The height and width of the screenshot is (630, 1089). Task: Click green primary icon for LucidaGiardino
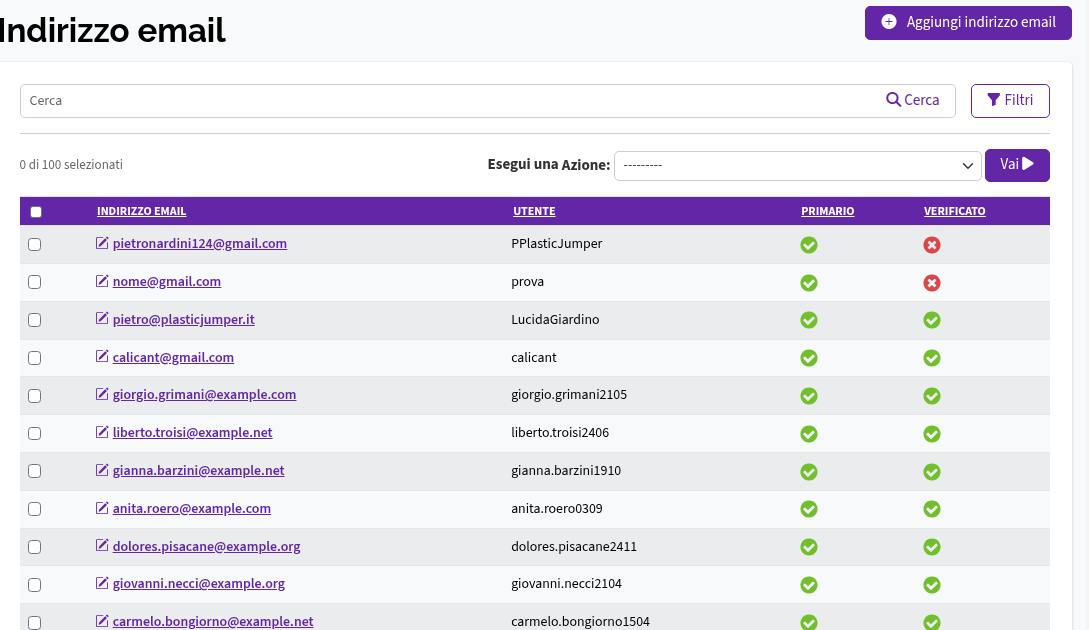click(x=808, y=320)
